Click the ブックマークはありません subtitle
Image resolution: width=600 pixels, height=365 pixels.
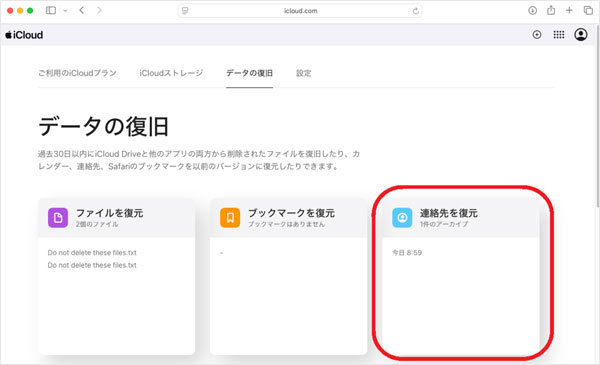point(286,224)
